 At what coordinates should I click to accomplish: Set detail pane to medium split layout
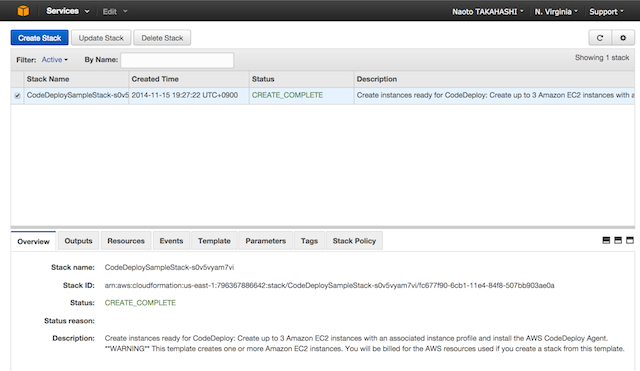[x=618, y=240]
